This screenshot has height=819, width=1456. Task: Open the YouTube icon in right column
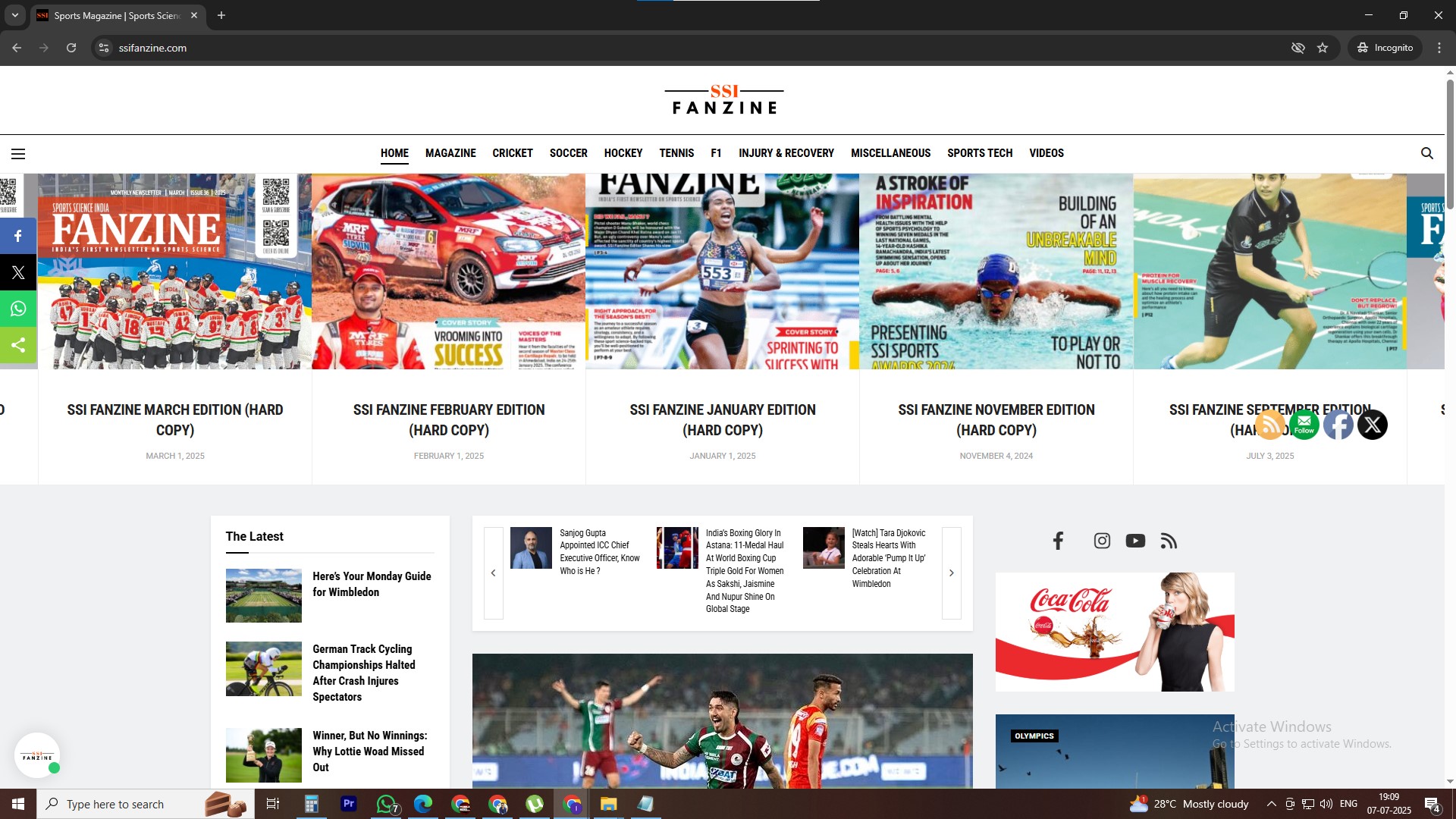coord(1135,541)
